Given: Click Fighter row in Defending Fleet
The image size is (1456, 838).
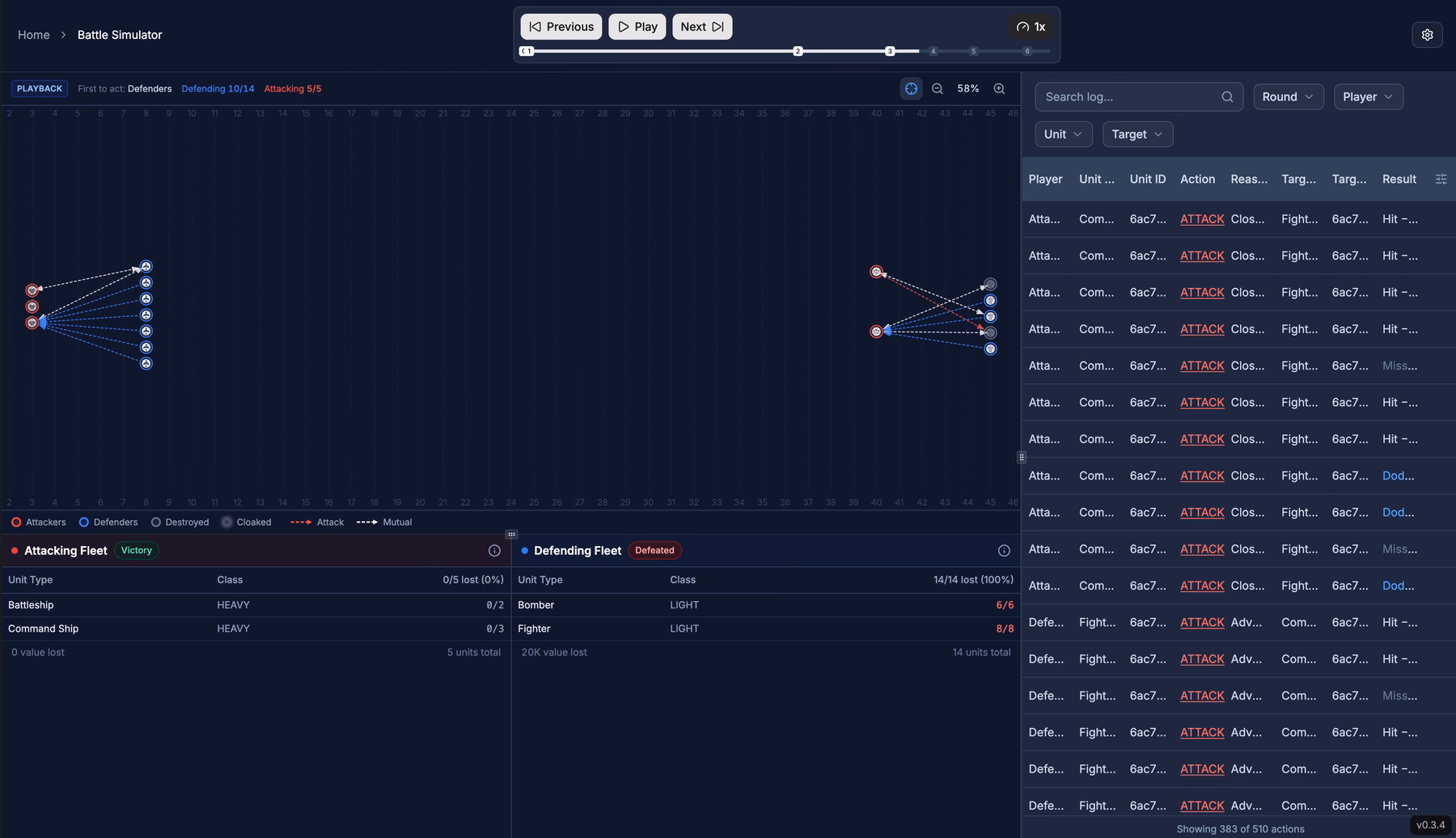Looking at the screenshot, I should click(x=765, y=628).
